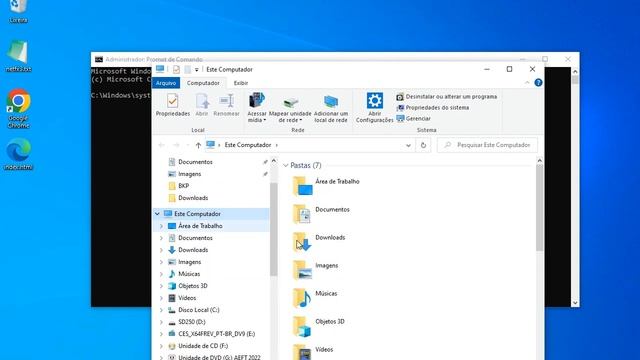
Task: Open Propriedades in the ribbon
Action: (173, 105)
